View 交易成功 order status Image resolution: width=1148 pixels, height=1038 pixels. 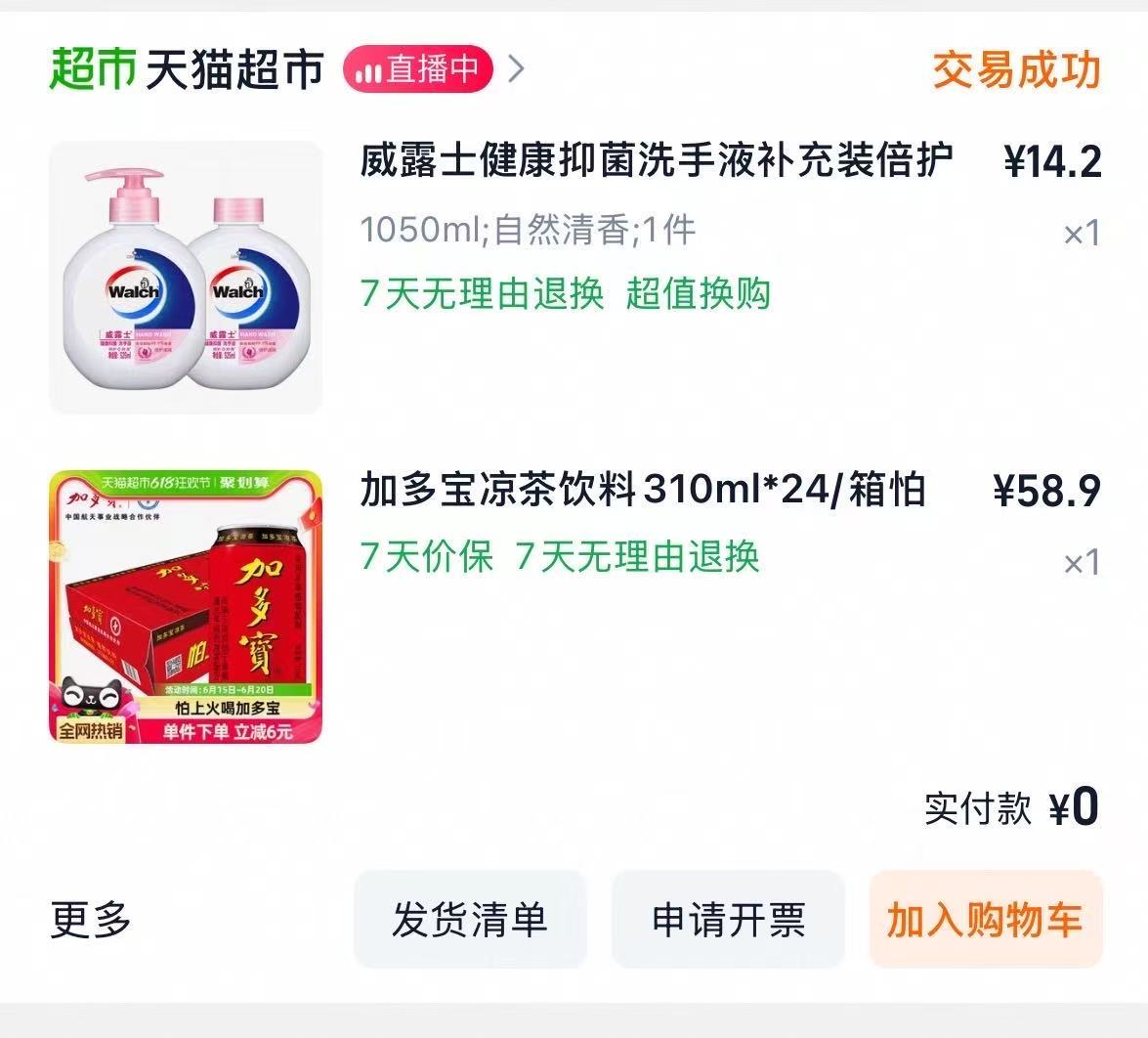1017,69
